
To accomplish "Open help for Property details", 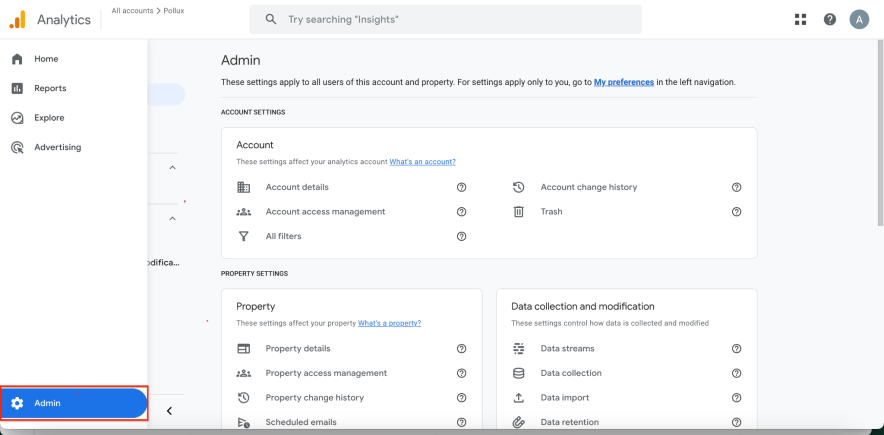I will [461, 349].
